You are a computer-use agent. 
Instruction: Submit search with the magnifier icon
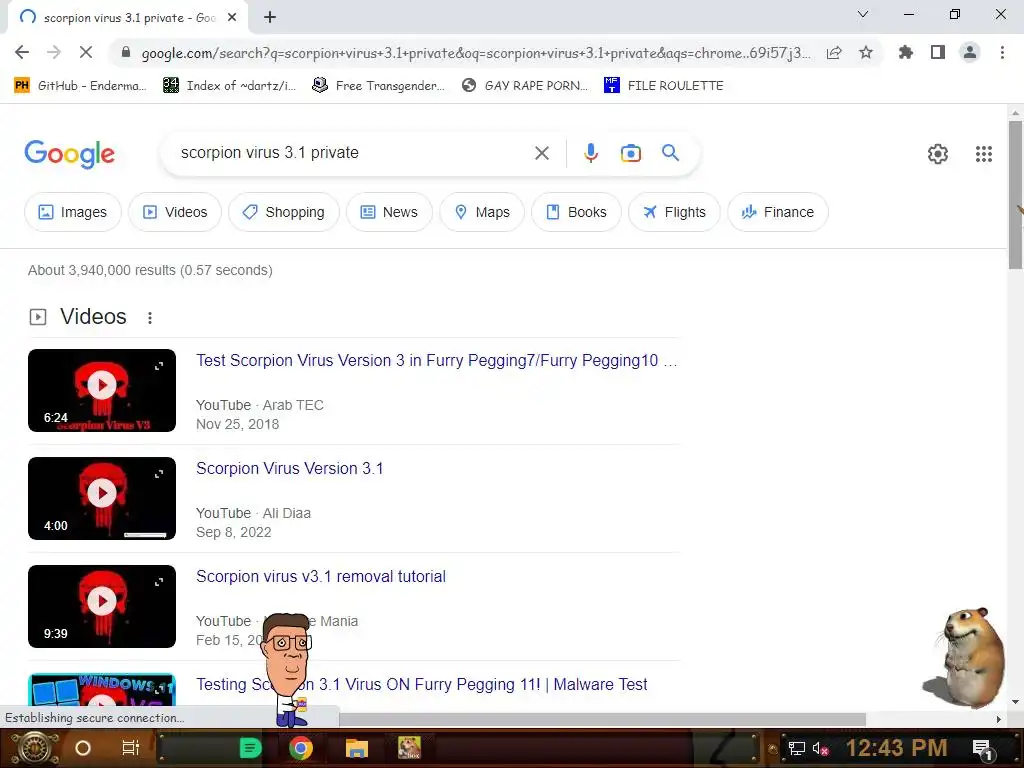pos(670,153)
